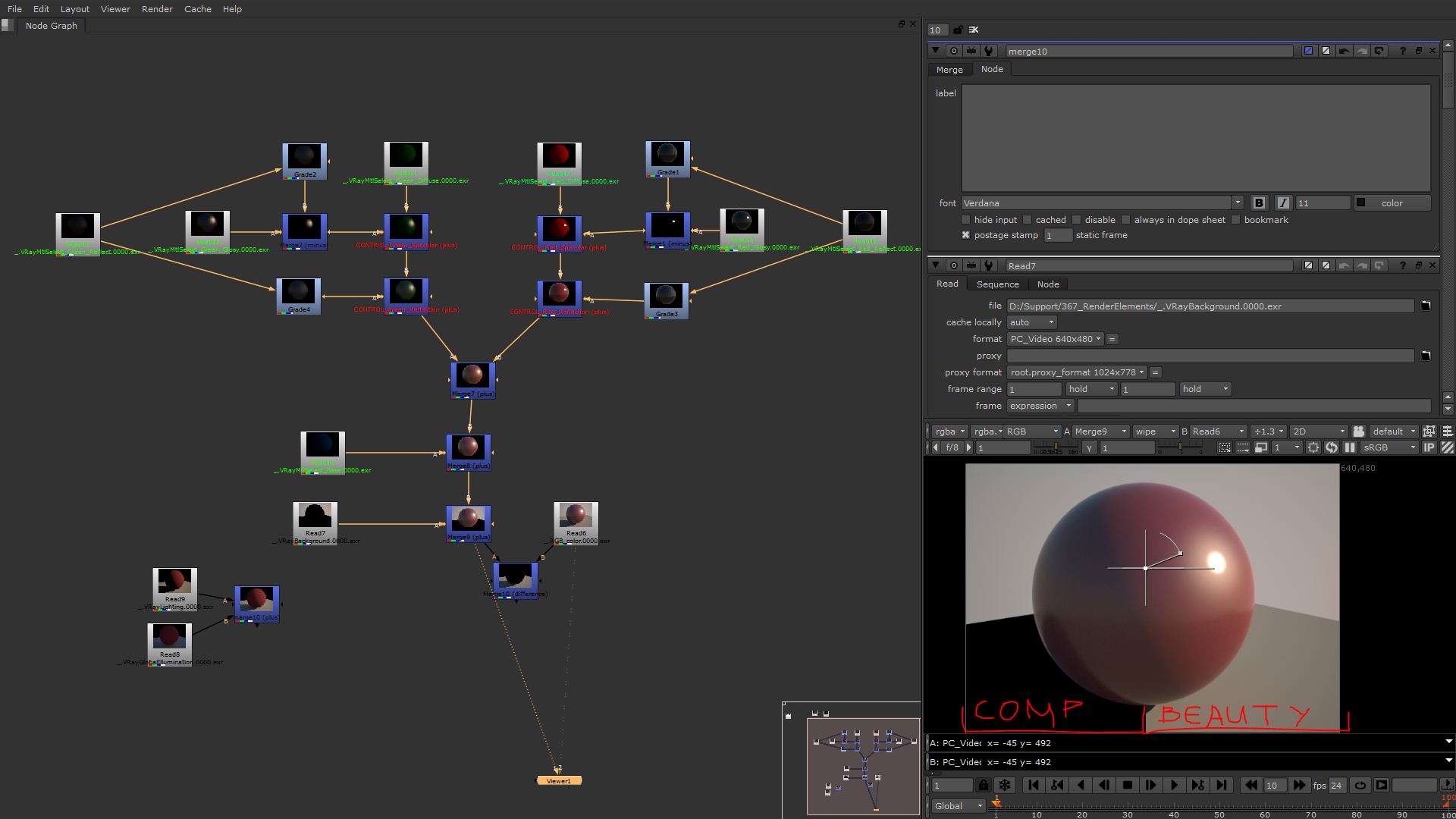Click the Read7 file browse folder icon
The image size is (1456, 819).
pyautogui.click(x=1426, y=306)
